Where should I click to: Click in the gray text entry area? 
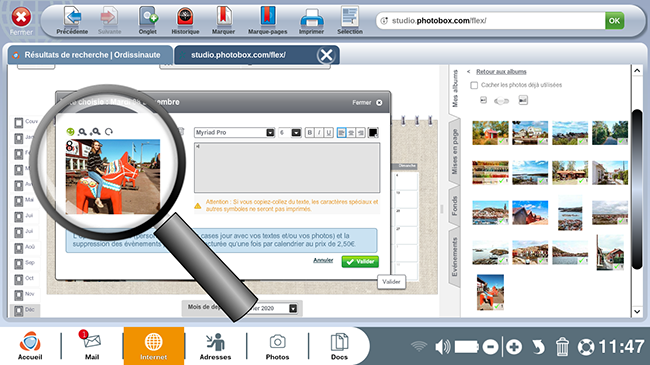click(287, 168)
